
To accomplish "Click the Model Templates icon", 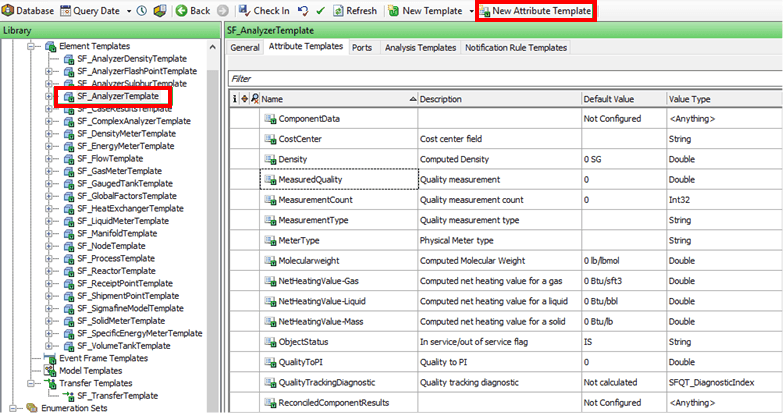I will pyautogui.click(x=50, y=371).
